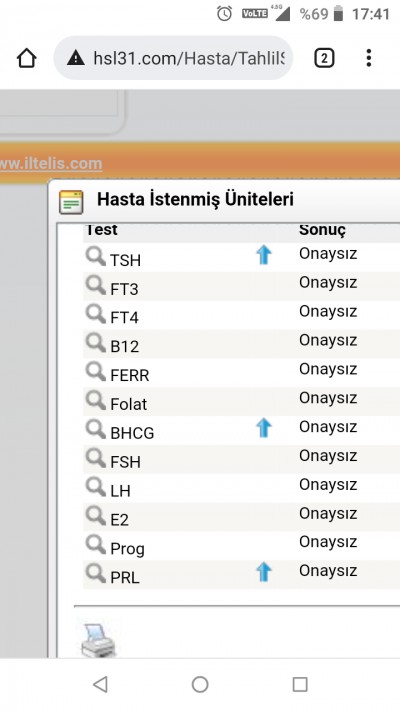Open magnifier icon beside FERR test
400x711 pixels.
pyautogui.click(x=96, y=372)
